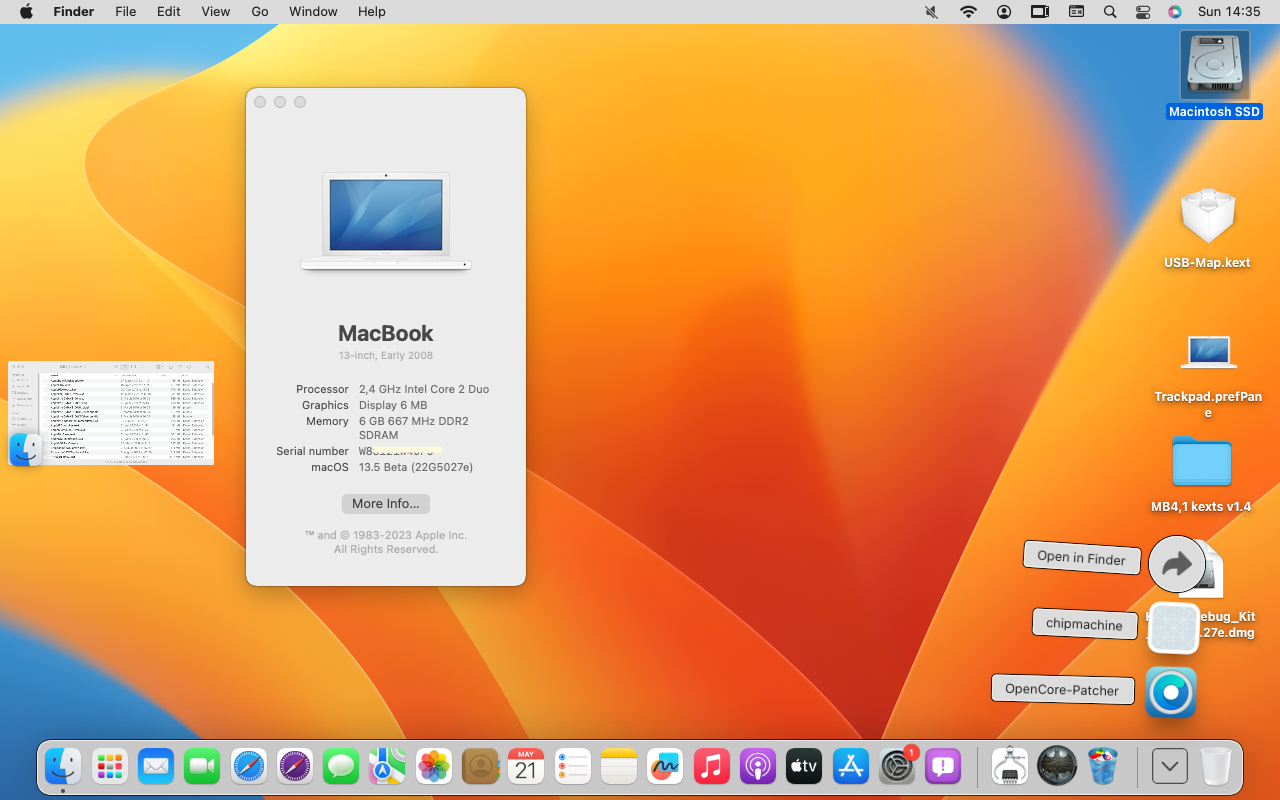
Task: Open System Settings with badge in Dock
Action: (x=897, y=767)
